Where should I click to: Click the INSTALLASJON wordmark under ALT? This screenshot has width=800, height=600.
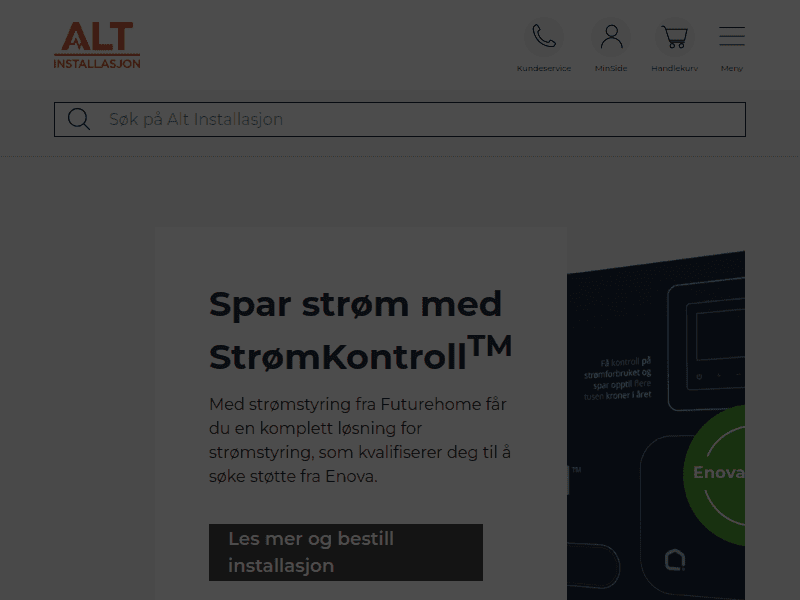click(97, 64)
